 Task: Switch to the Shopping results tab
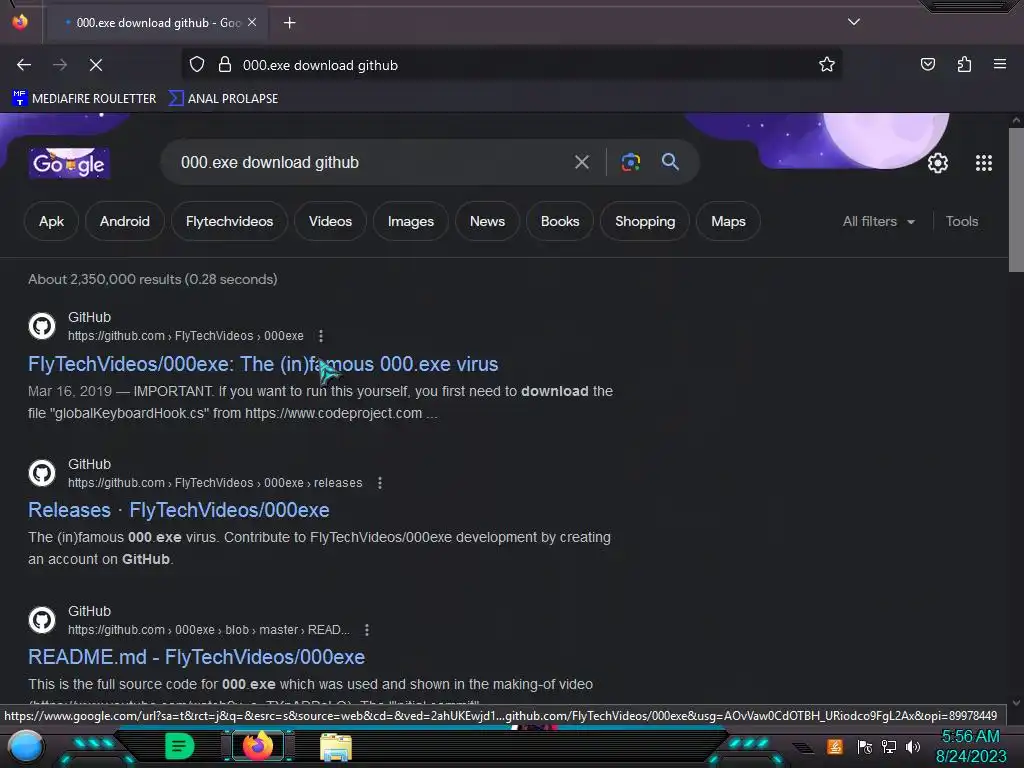(645, 221)
